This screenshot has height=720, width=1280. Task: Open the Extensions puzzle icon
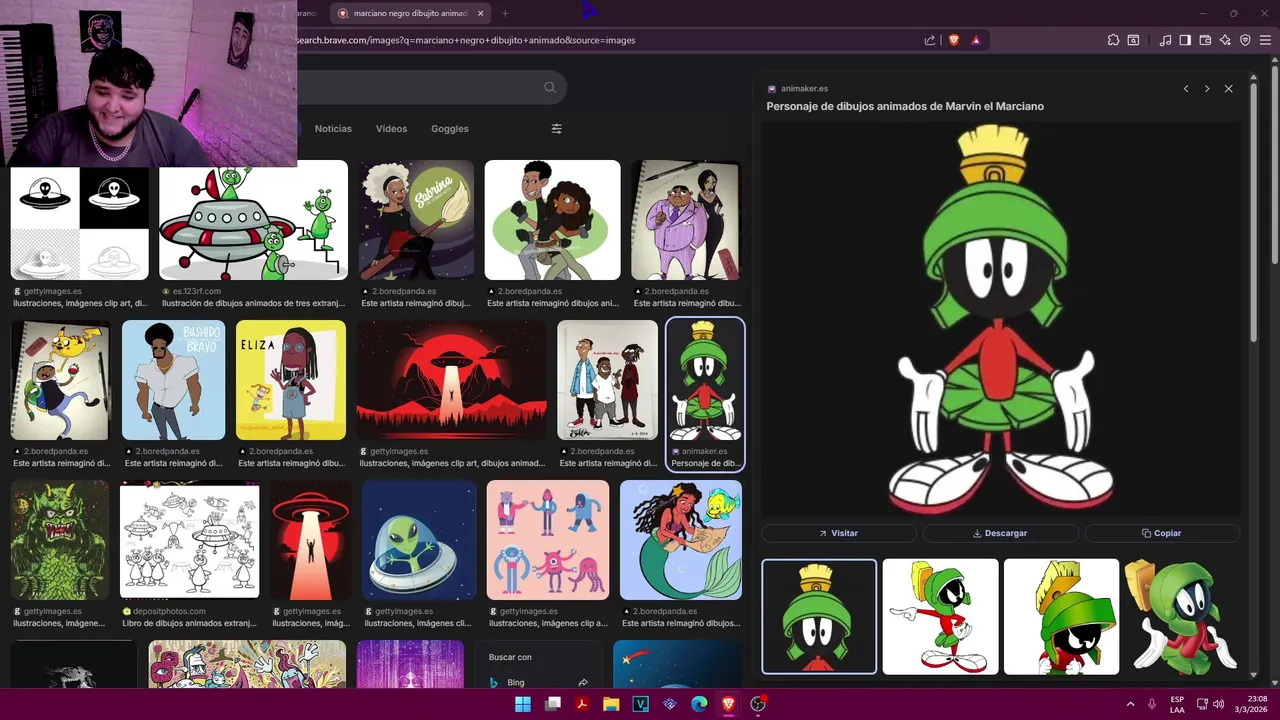[x=1113, y=40]
